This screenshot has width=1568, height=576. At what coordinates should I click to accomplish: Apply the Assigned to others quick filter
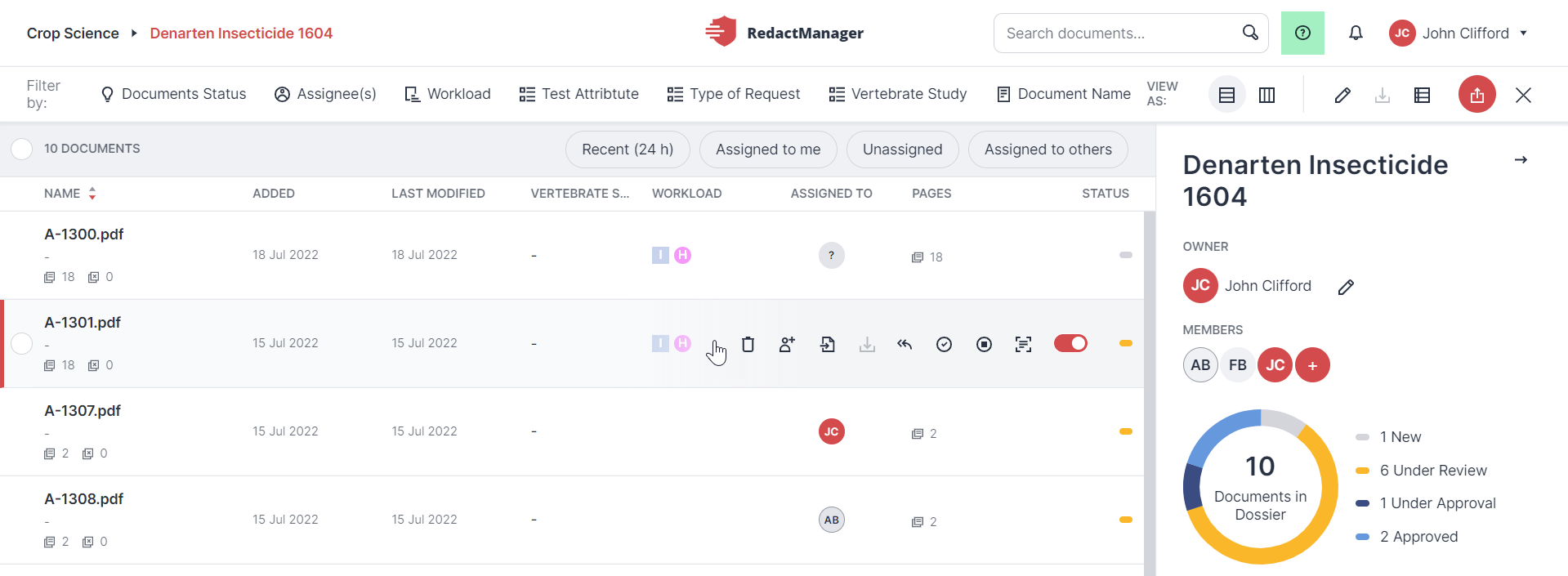pos(1048,150)
